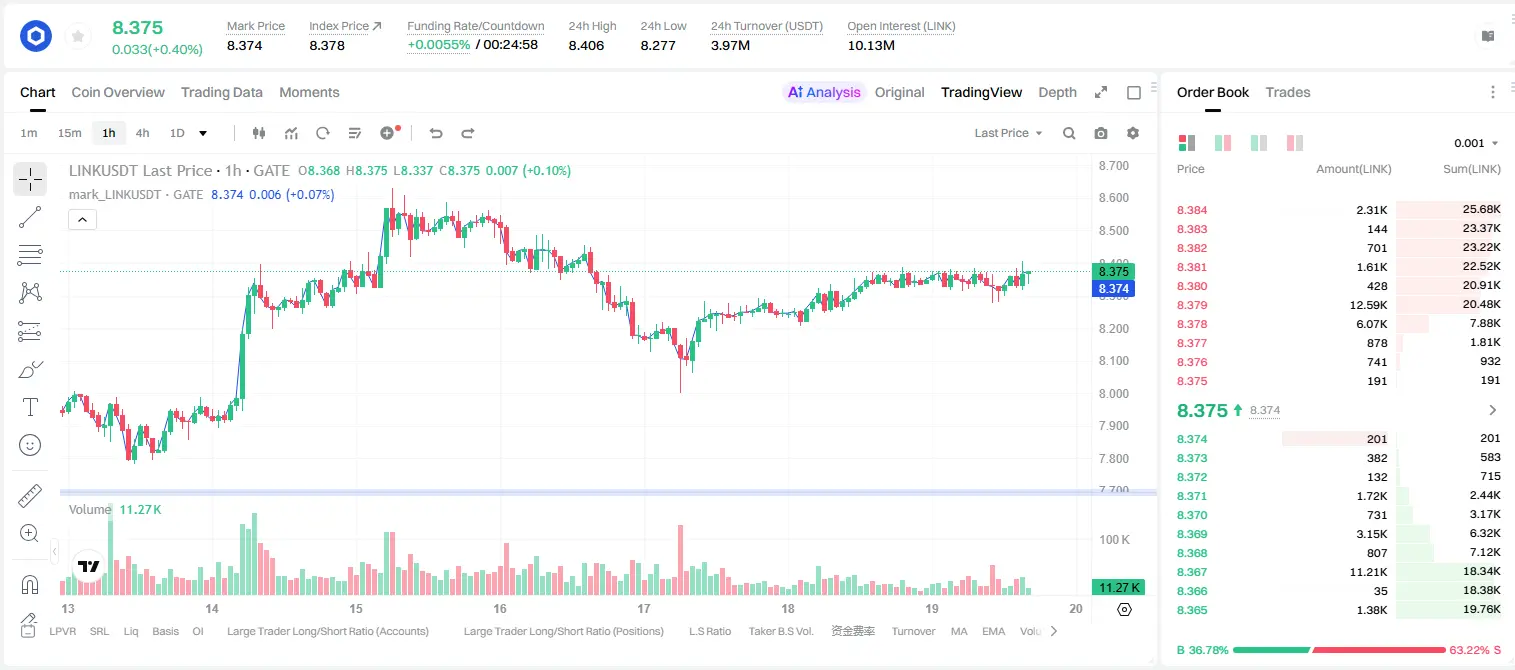Screen dimensions: 1515x670
Task: Switch to the Coin Overview tab
Action: pos(118,92)
